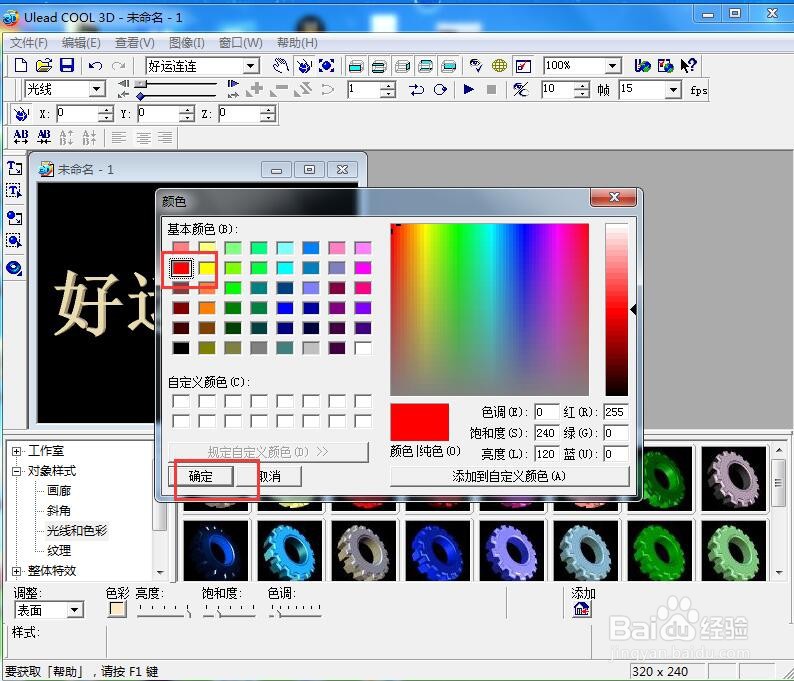Screen dimensions: 794x681
Task: Click the 亮度 slider in attributes panel
Action: (x=164, y=611)
